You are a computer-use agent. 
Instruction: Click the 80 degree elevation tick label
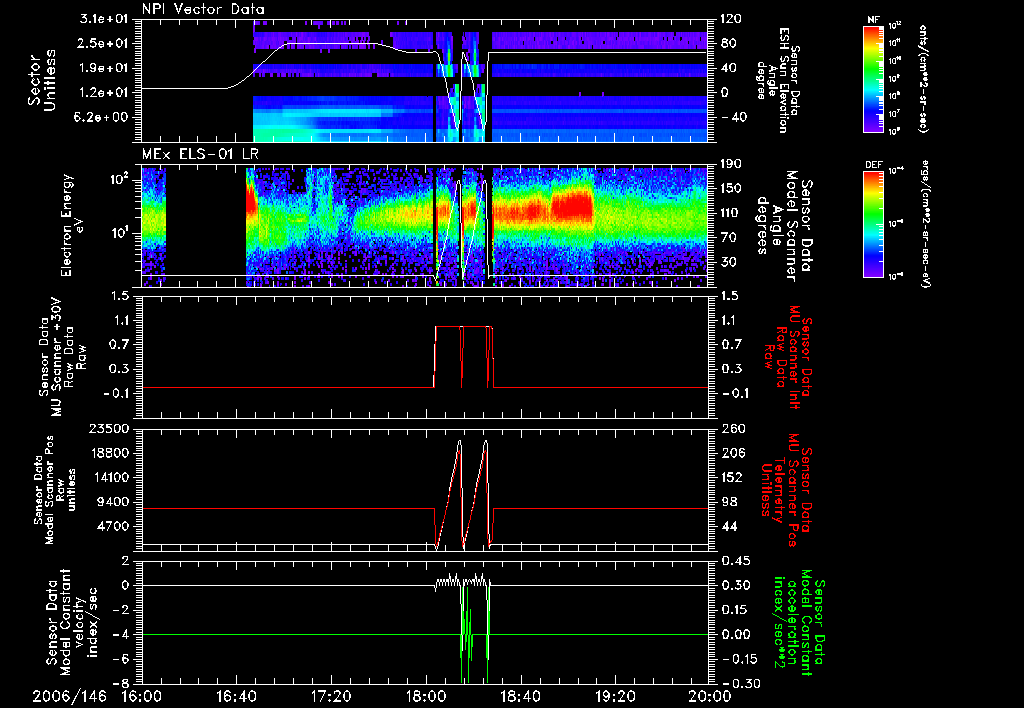point(728,43)
